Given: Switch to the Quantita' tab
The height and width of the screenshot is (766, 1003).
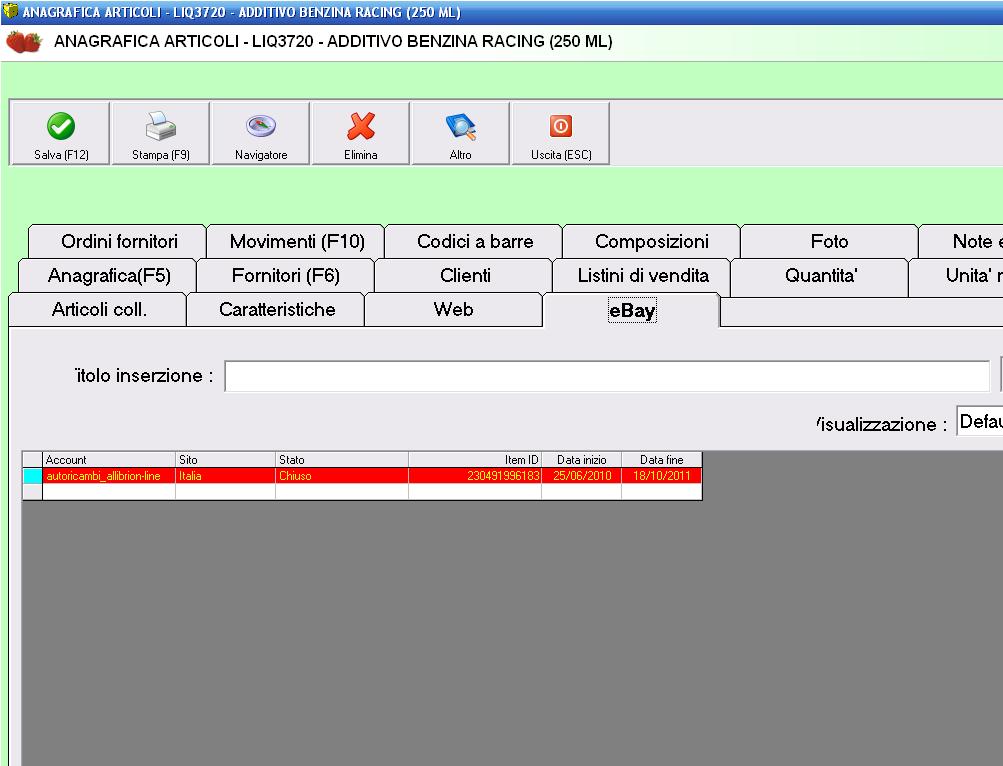Looking at the screenshot, I should 821,276.
